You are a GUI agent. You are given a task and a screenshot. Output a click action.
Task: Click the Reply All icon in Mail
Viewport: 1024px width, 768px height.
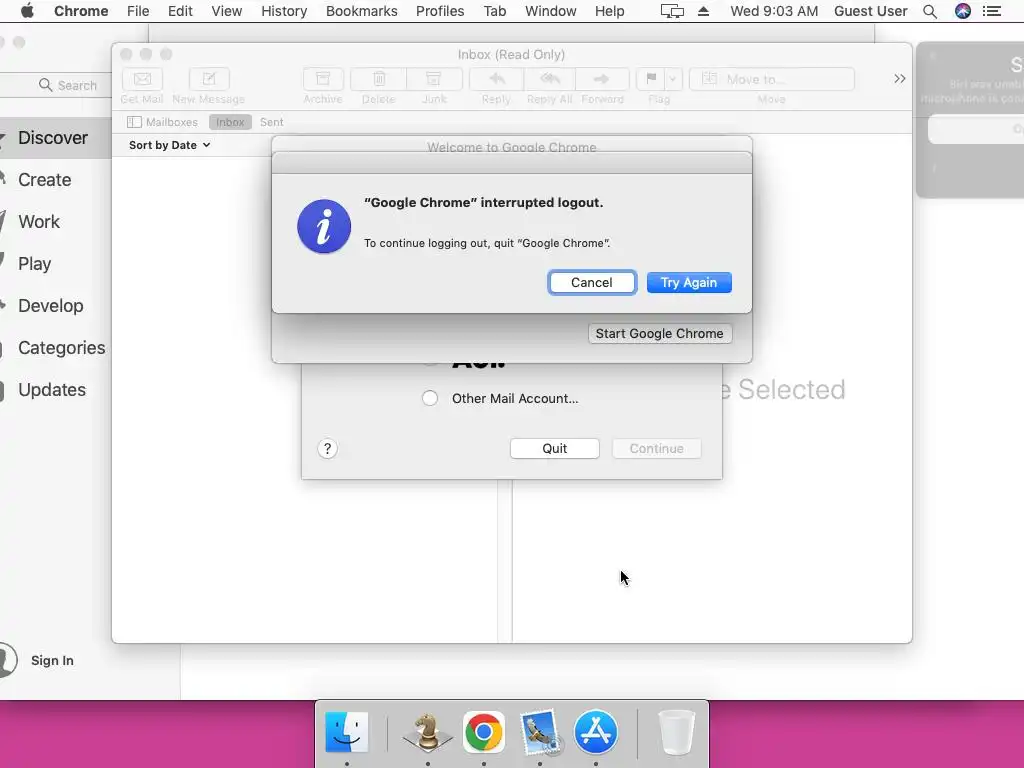[x=550, y=79]
